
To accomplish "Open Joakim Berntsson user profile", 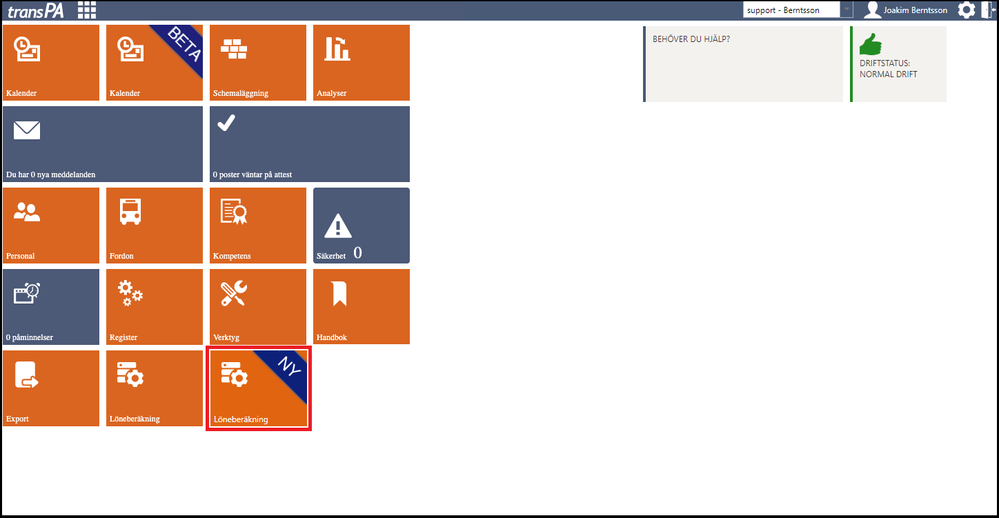I will click(x=905, y=10).
